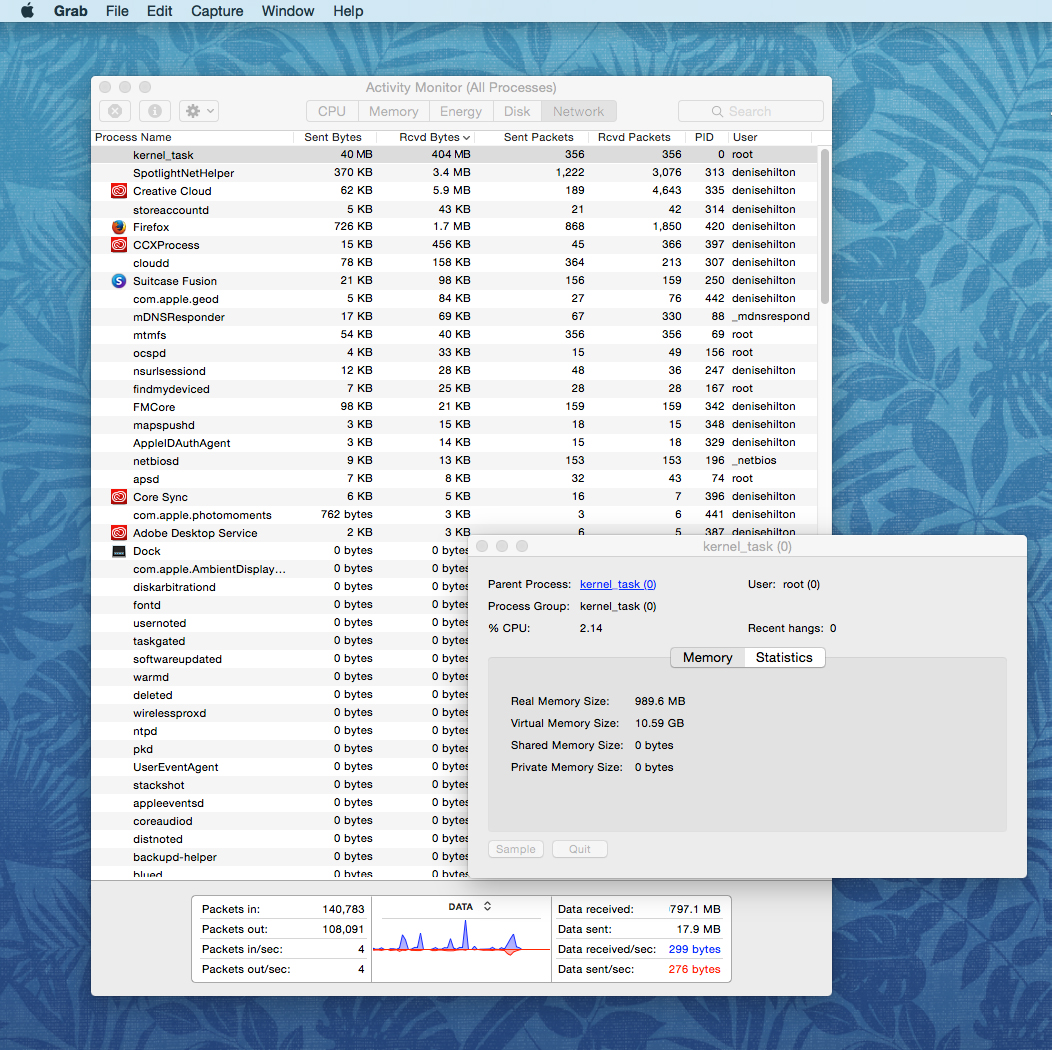The width and height of the screenshot is (1052, 1050).
Task: Select the AppleIDAuthAgent process
Action: point(454,443)
